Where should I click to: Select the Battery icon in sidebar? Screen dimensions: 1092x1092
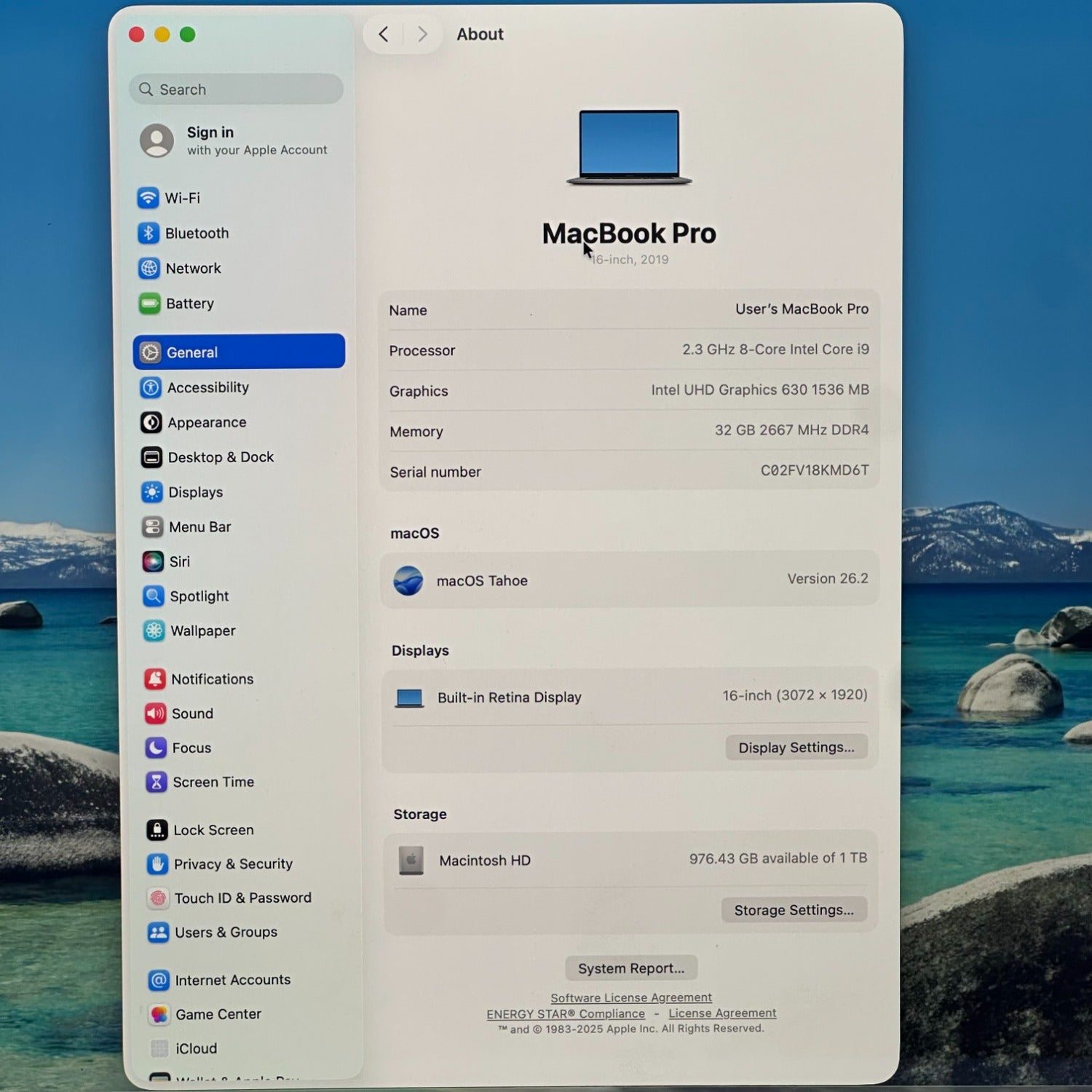[149, 304]
